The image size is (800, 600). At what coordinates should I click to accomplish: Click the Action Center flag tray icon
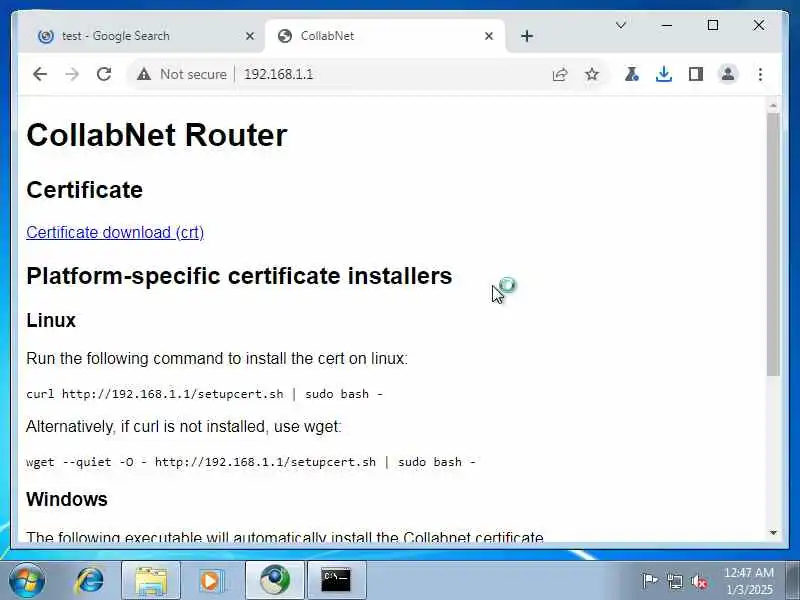[x=649, y=581]
